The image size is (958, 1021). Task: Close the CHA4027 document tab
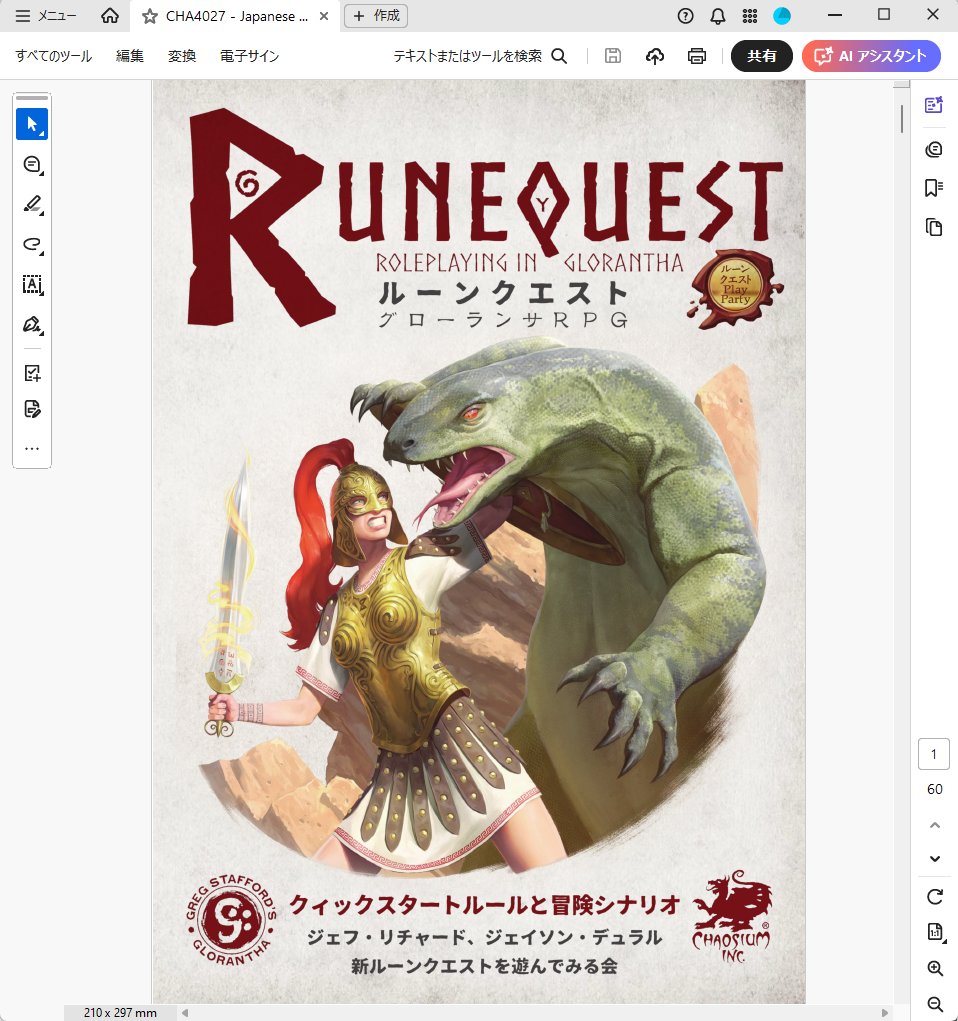[324, 16]
